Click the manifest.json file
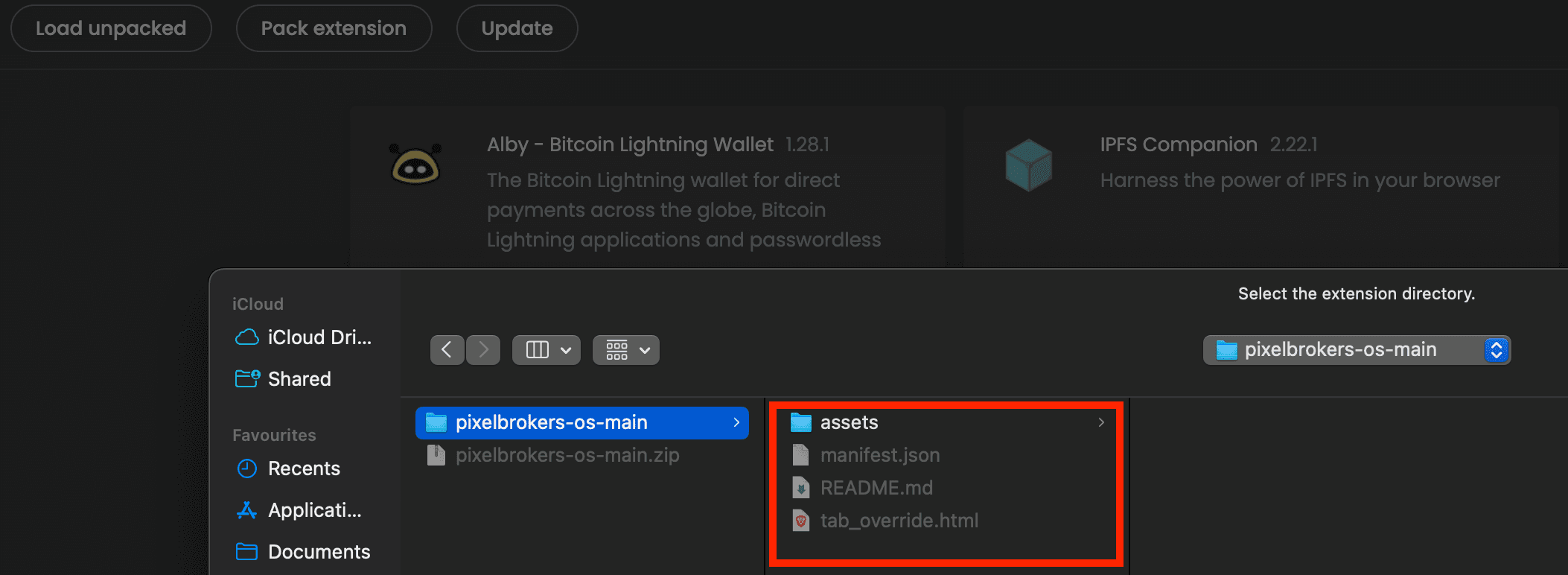Screen dimensions: 1568x575 coord(879,455)
